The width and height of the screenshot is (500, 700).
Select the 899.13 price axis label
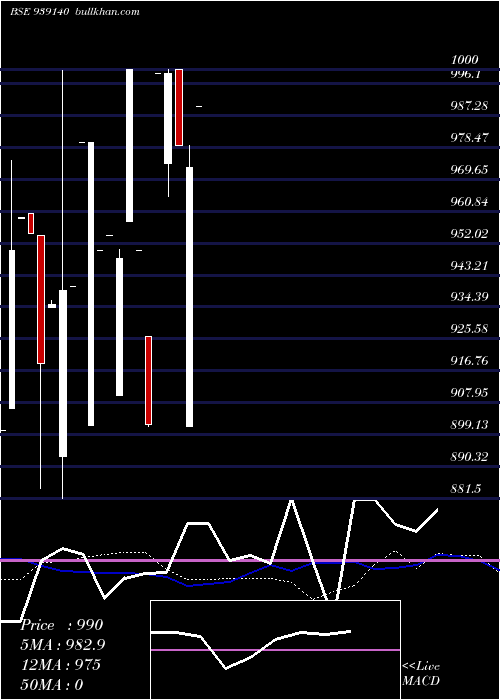(x=469, y=424)
